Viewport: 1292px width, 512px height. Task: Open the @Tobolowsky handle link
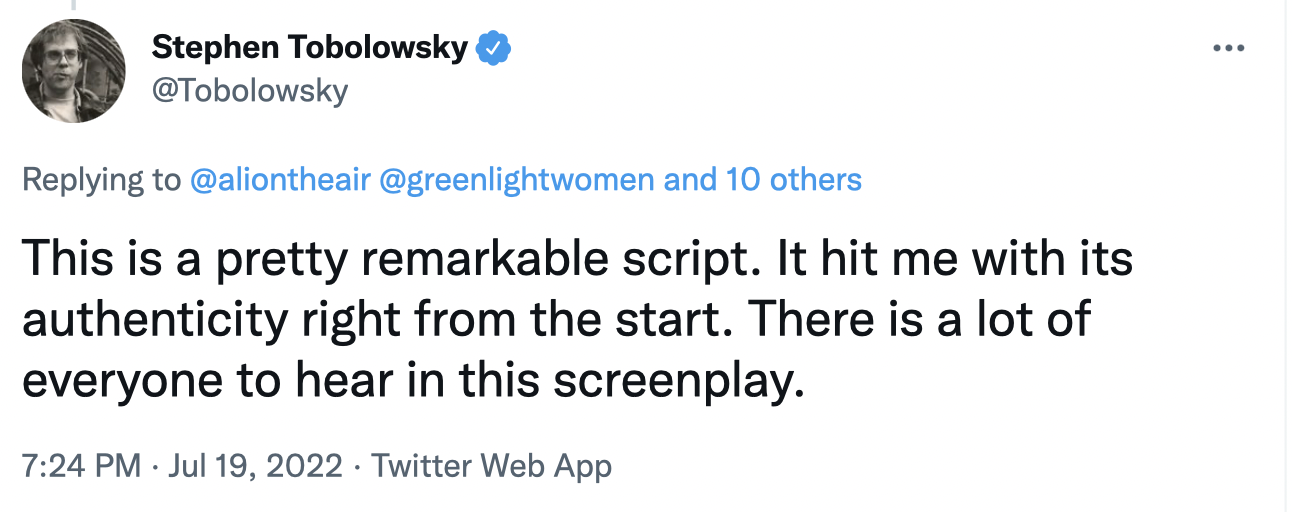pos(249,91)
